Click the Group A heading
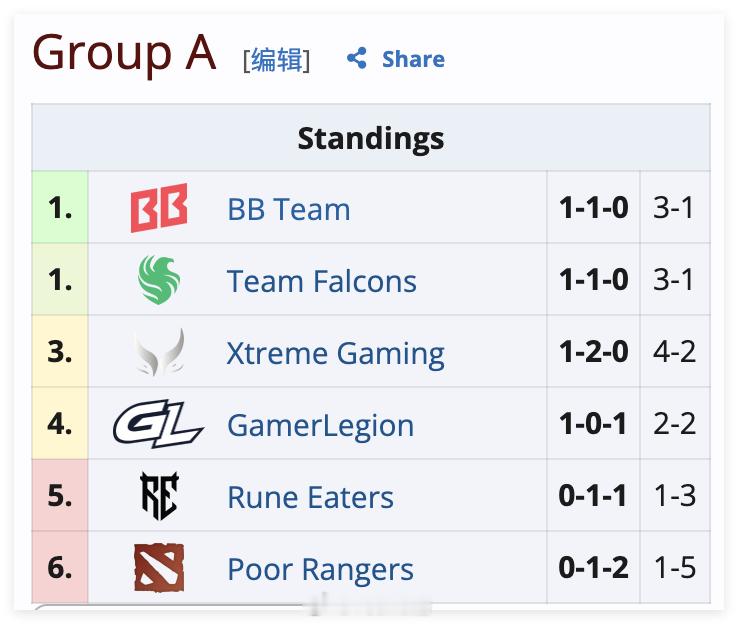Image resolution: width=738 pixels, height=624 pixels. 124,53
